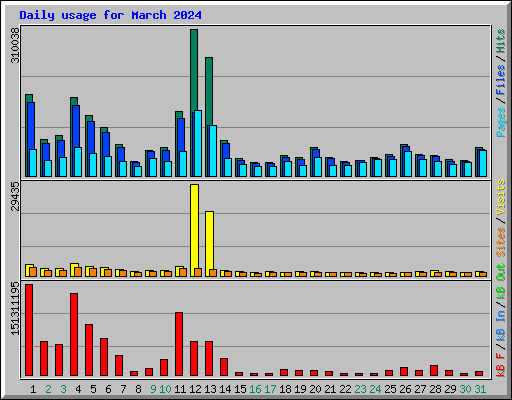Click day 15 on the x-axis

[240, 389]
